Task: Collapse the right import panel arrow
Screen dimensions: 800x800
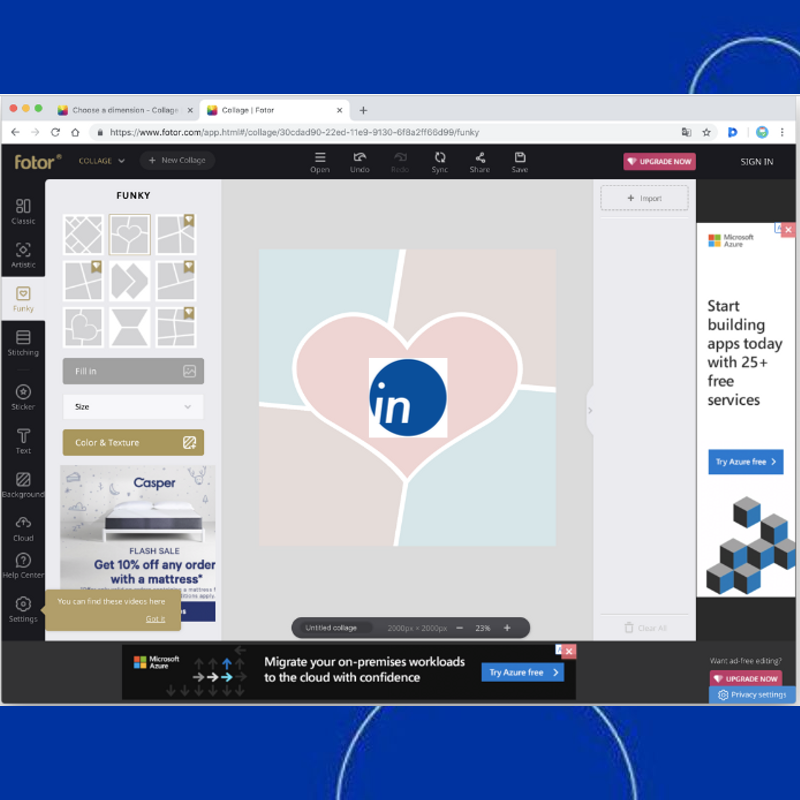Action: click(x=590, y=410)
